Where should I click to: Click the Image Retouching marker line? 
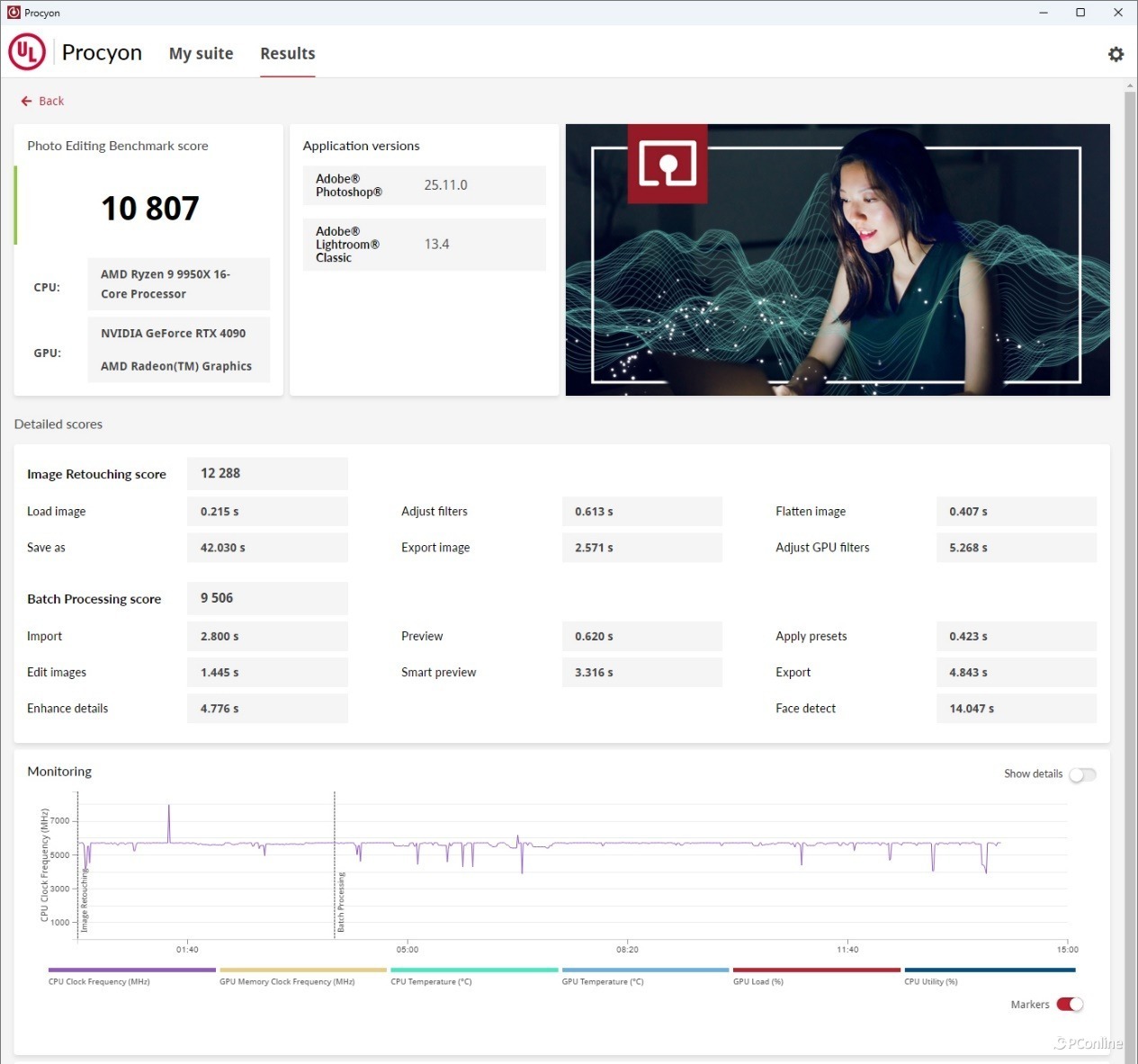78,863
